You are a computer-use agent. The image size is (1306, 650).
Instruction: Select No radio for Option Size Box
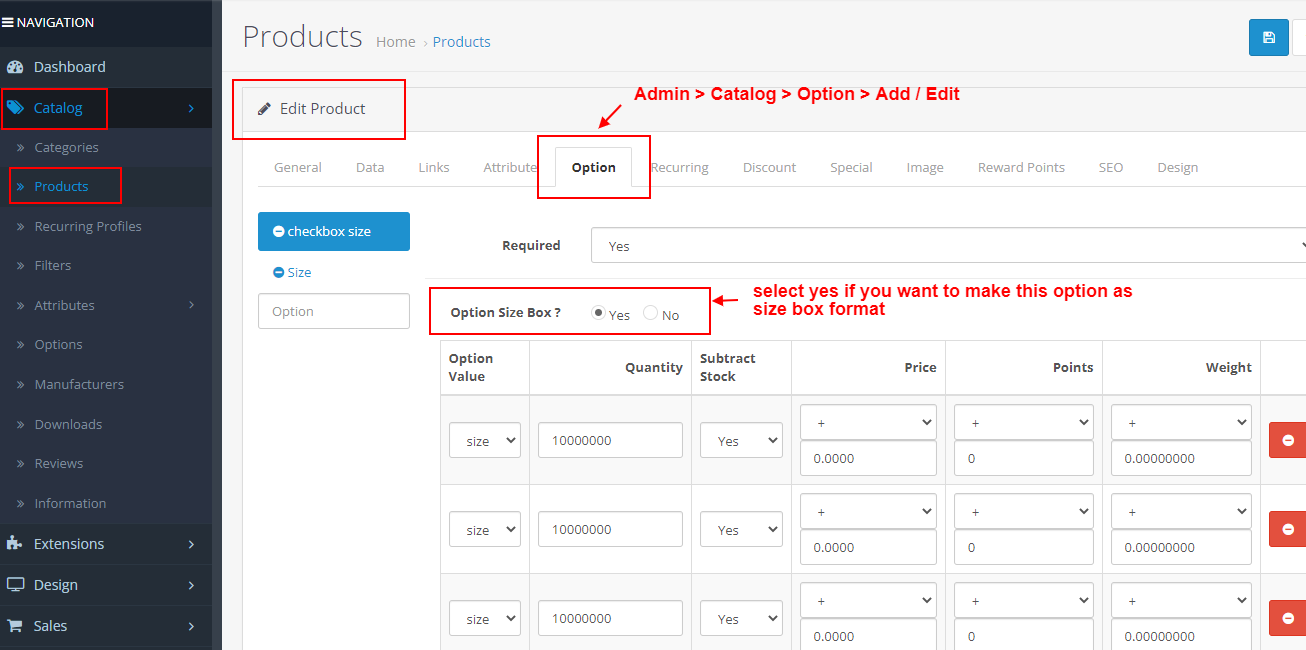tap(650, 313)
